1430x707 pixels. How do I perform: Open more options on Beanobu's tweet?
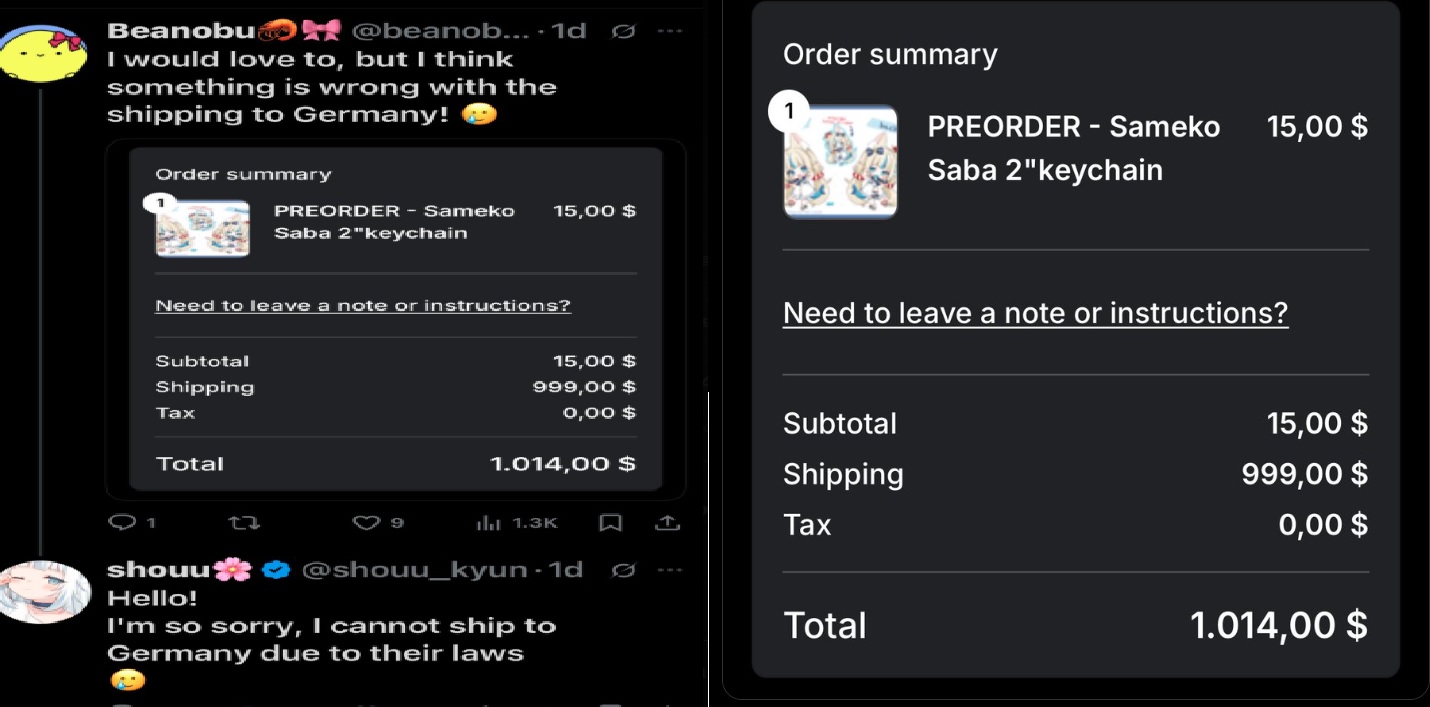click(x=669, y=31)
